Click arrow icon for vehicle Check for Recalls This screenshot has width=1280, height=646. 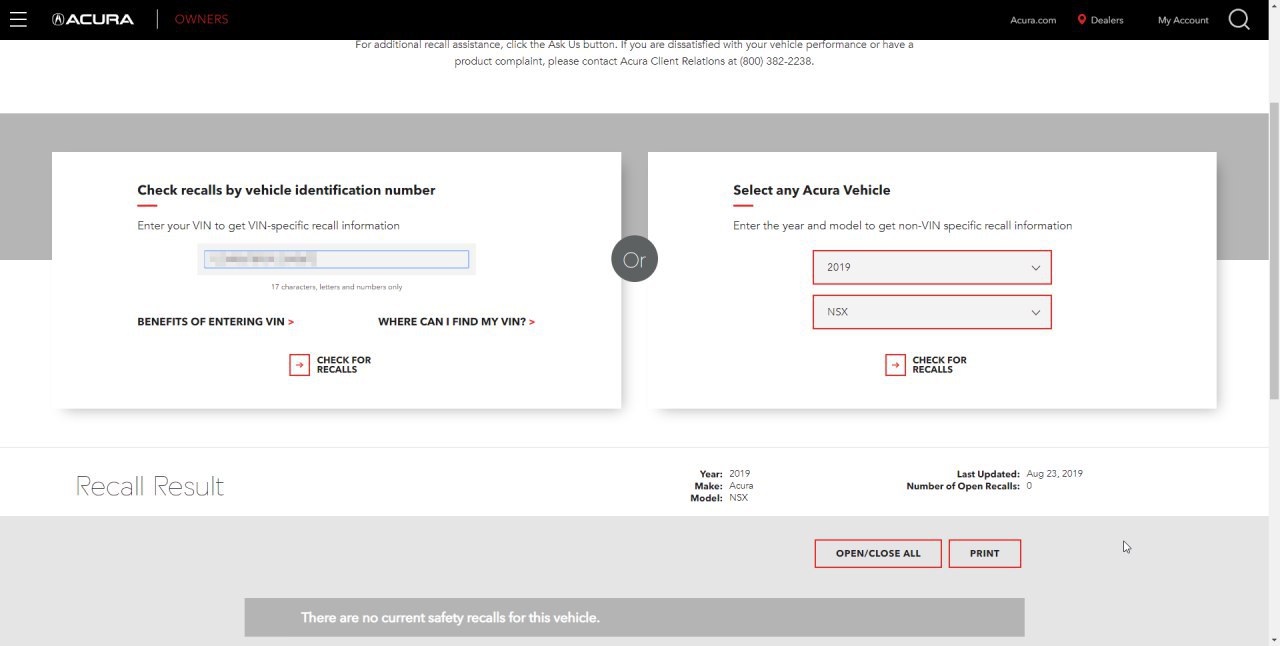895,365
